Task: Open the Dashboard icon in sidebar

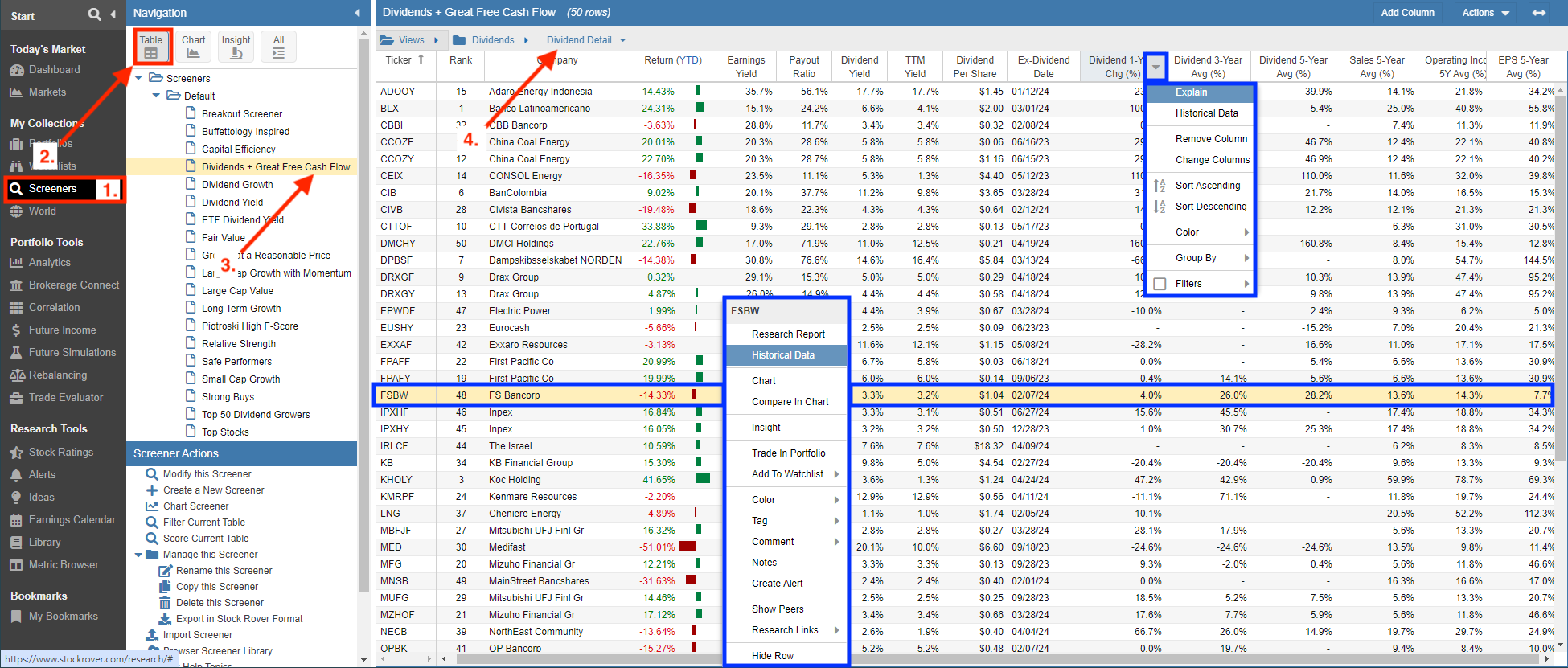Action: tap(16, 70)
